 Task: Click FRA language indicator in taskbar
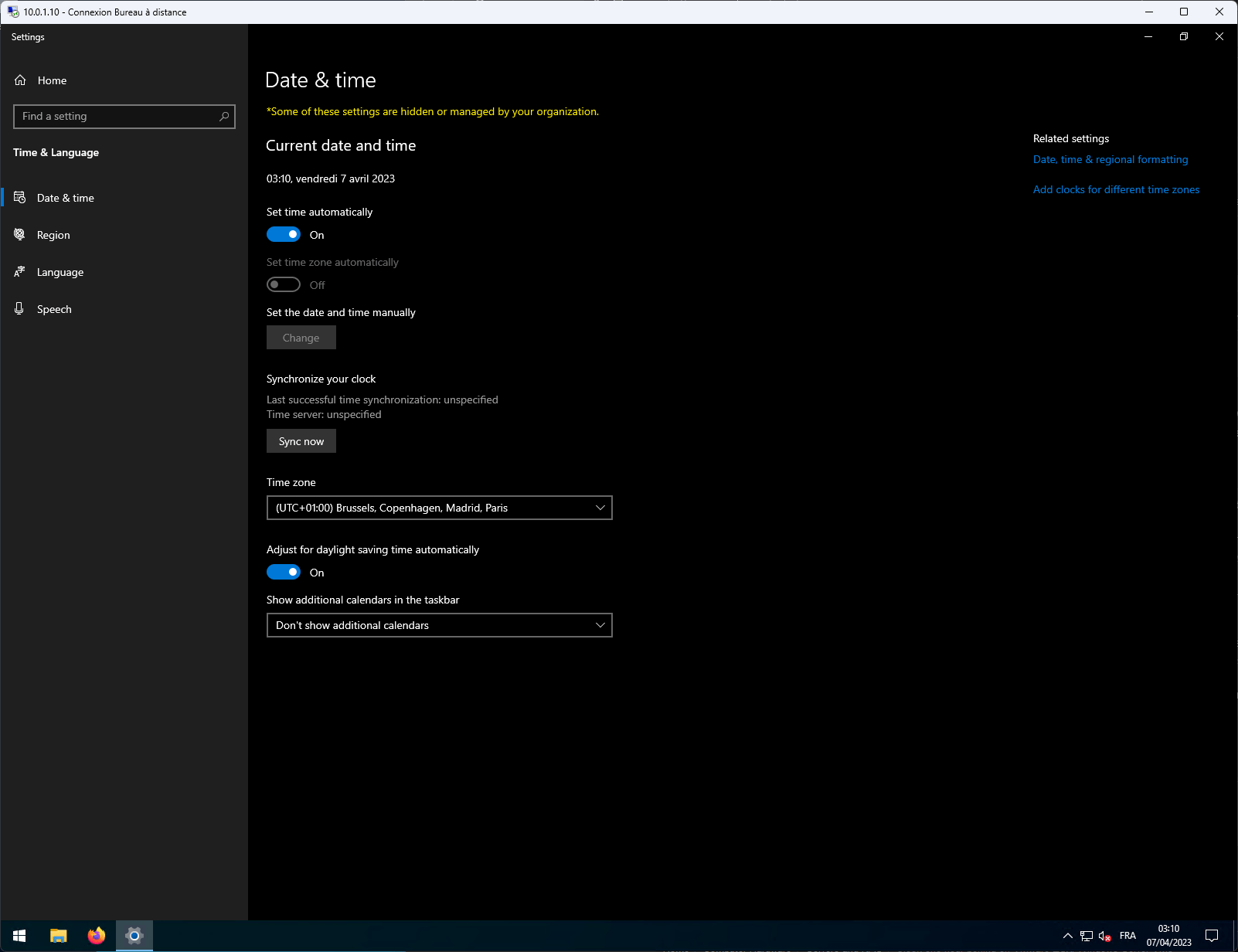1127,936
